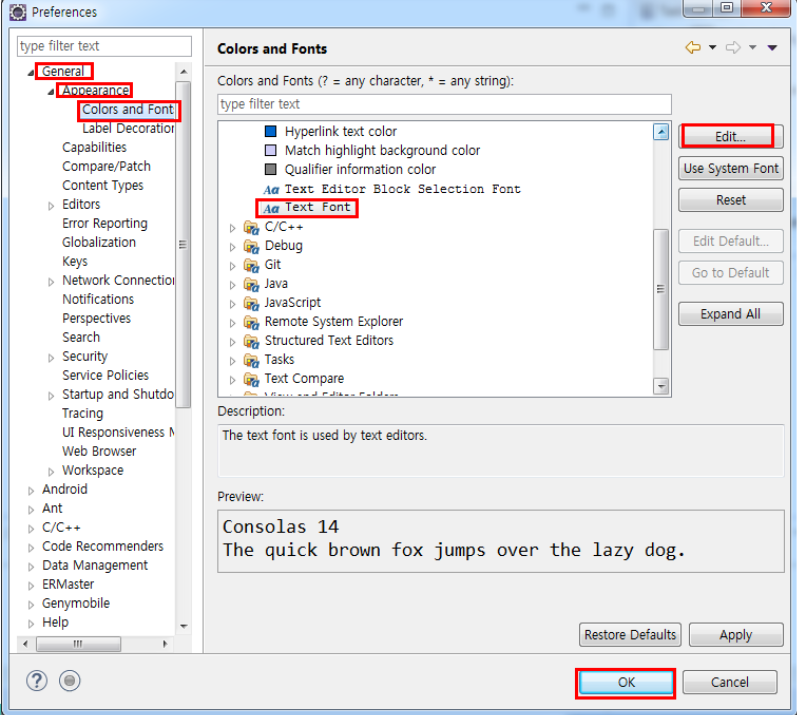Click the Debug category folder icon

[251, 246]
